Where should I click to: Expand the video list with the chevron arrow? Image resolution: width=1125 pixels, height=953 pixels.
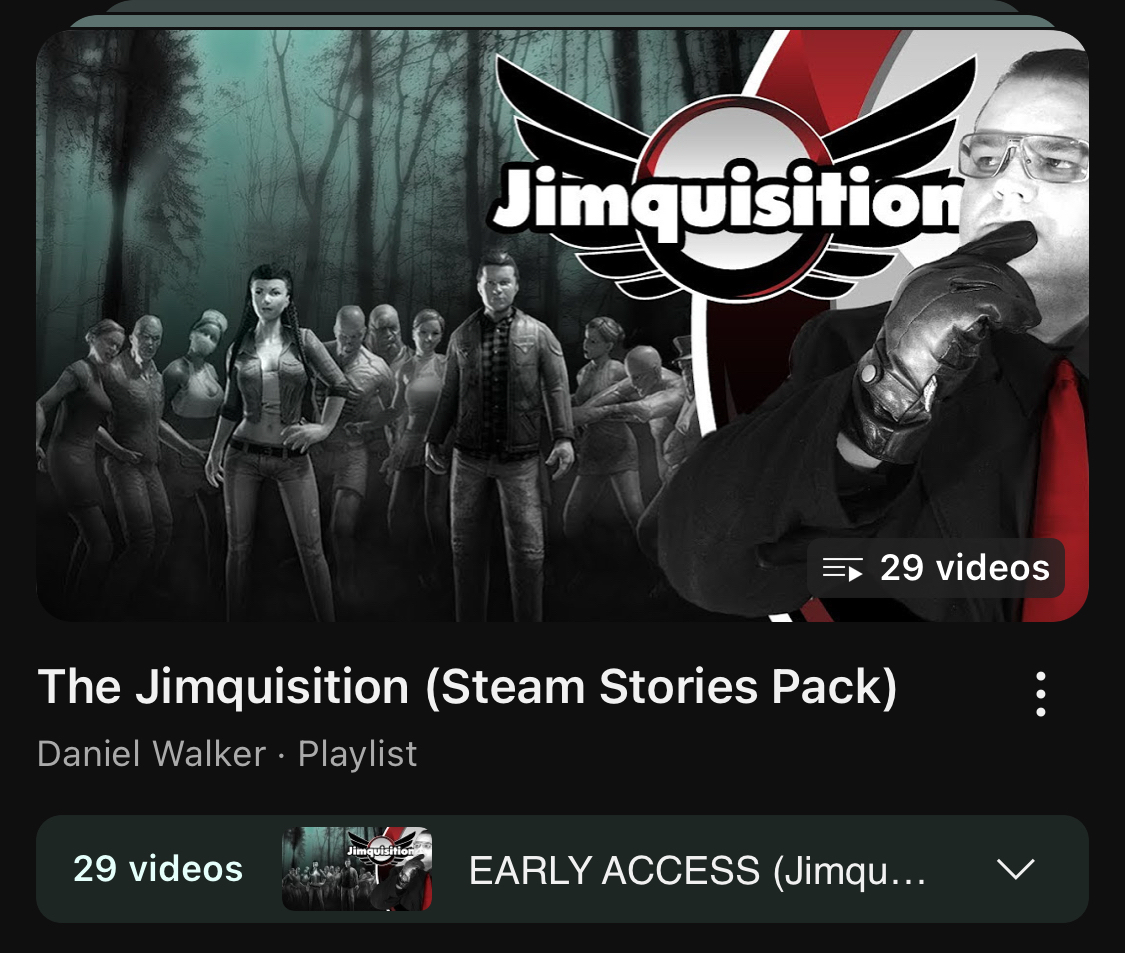click(1016, 869)
